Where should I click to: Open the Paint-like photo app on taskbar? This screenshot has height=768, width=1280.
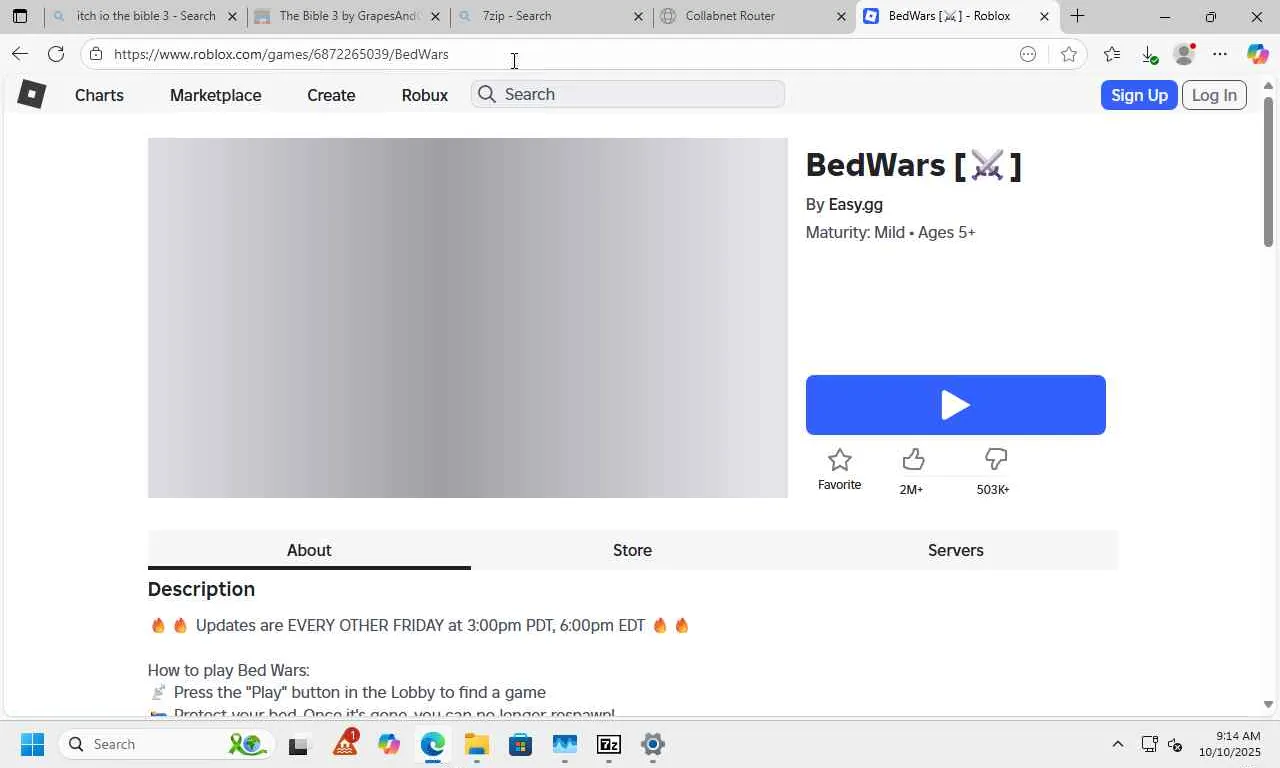pyautogui.click(x=564, y=744)
